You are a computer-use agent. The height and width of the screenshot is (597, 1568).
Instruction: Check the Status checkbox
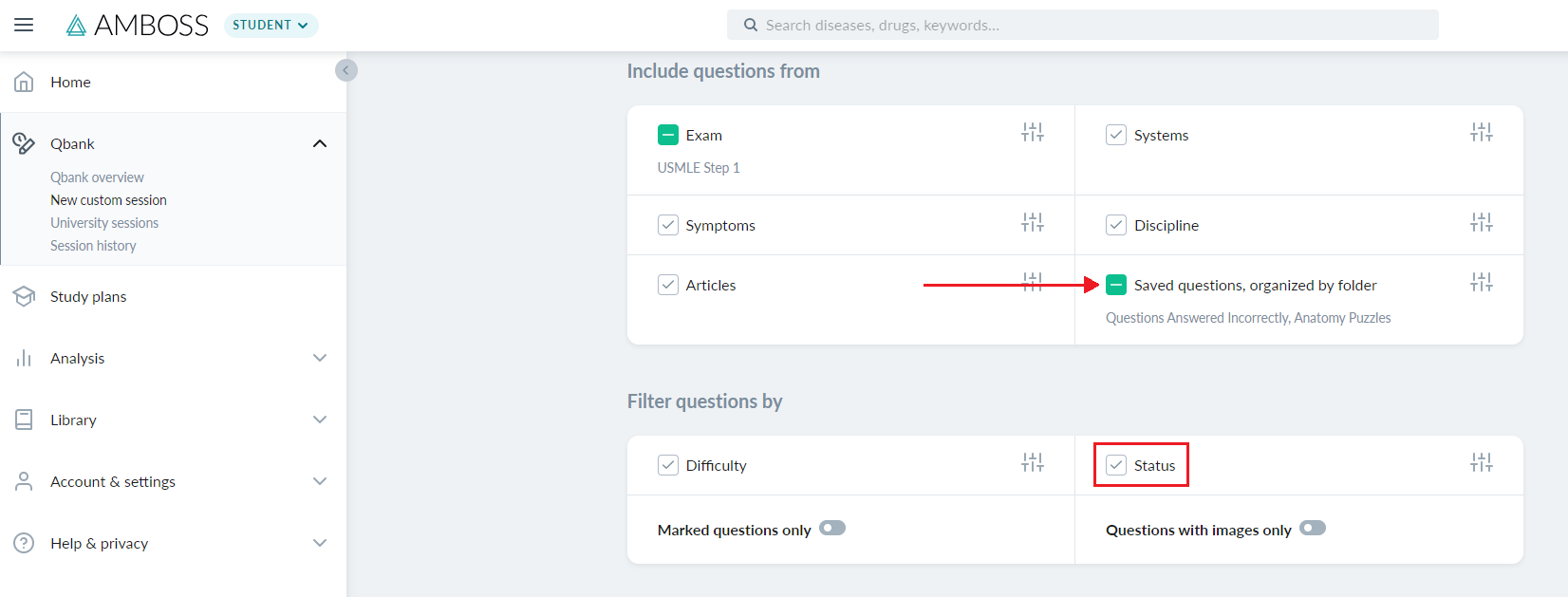1116,465
